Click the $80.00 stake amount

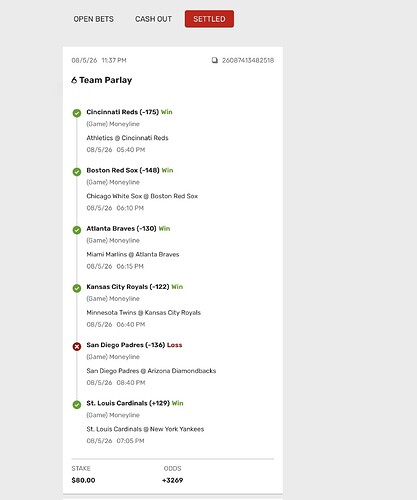[x=83, y=480]
